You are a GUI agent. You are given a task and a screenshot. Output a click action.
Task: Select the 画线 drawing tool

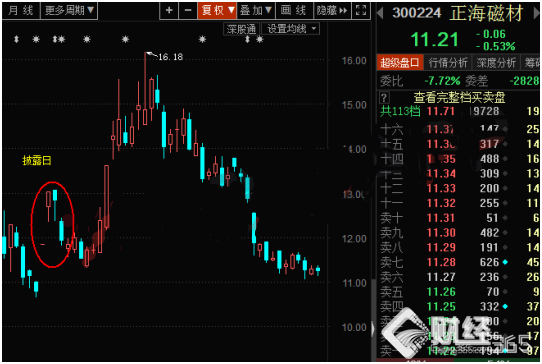(294, 10)
